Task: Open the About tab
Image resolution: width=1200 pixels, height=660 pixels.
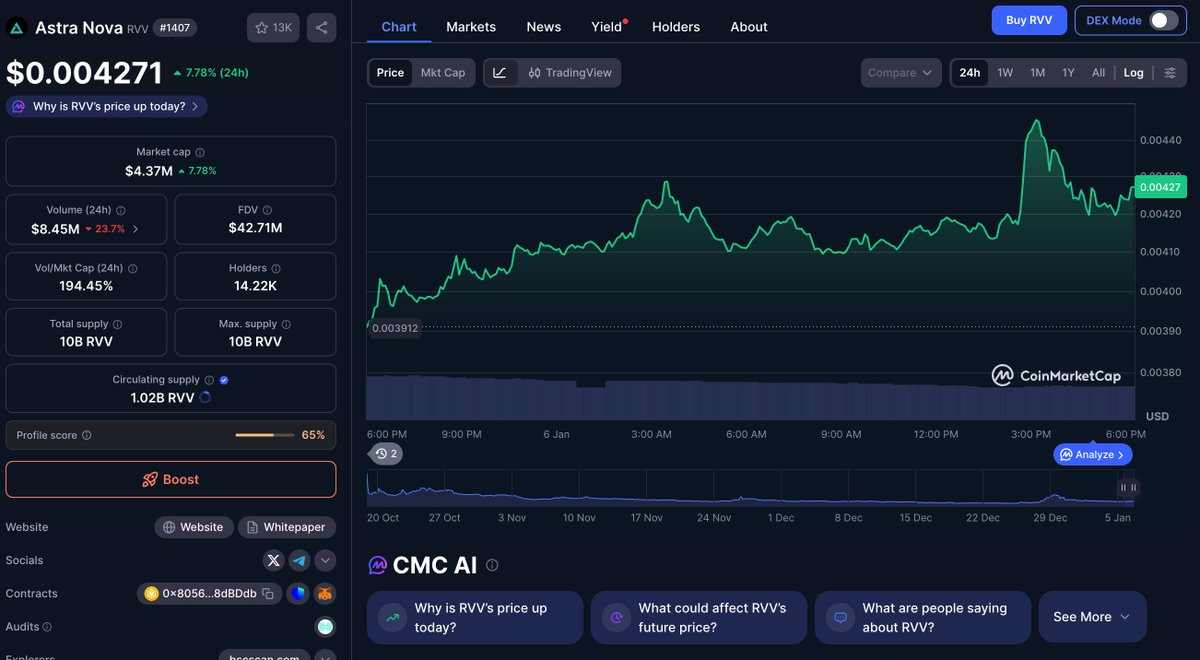Action: (749, 27)
